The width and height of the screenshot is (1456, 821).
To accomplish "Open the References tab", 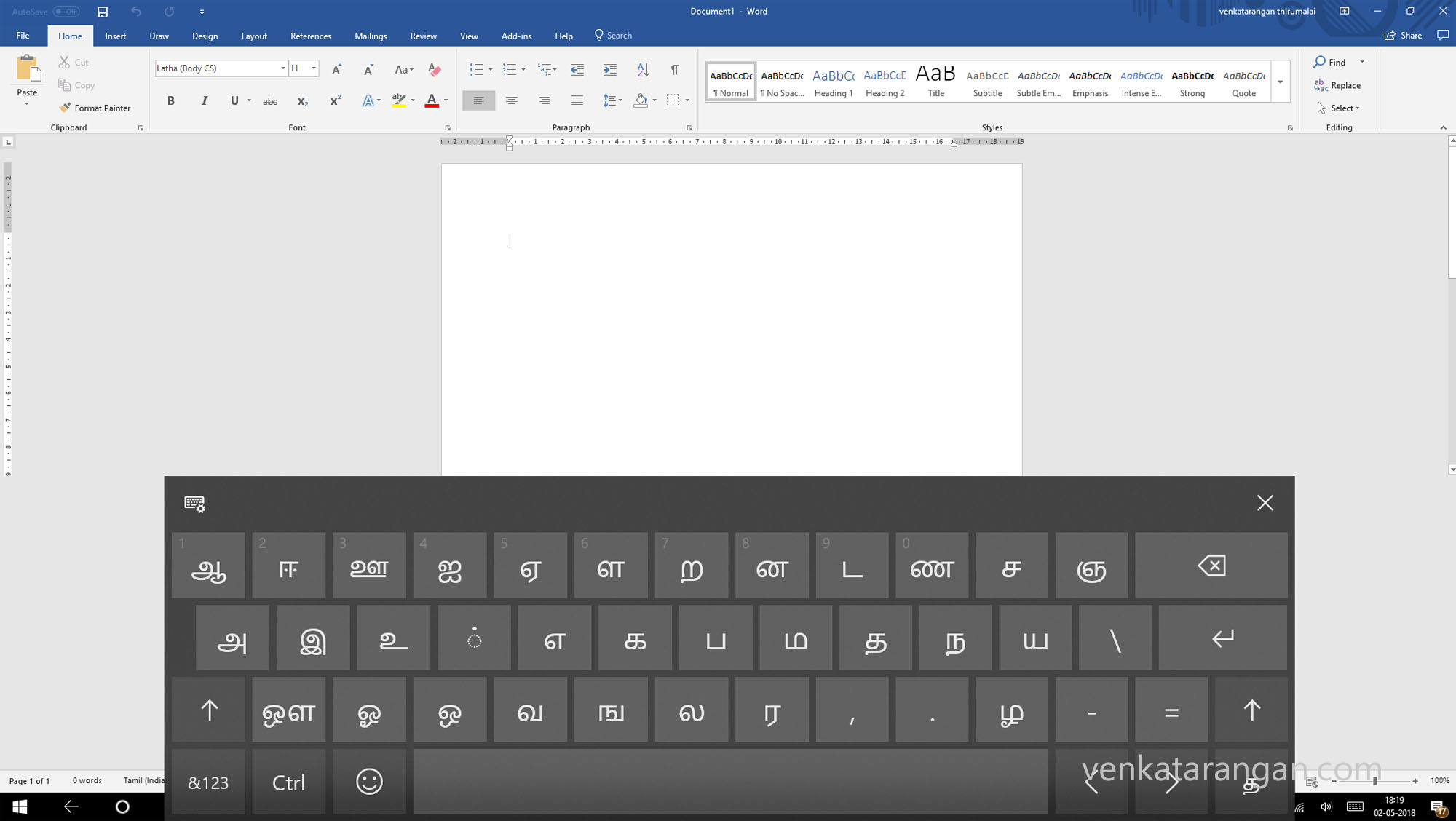I will (x=311, y=36).
